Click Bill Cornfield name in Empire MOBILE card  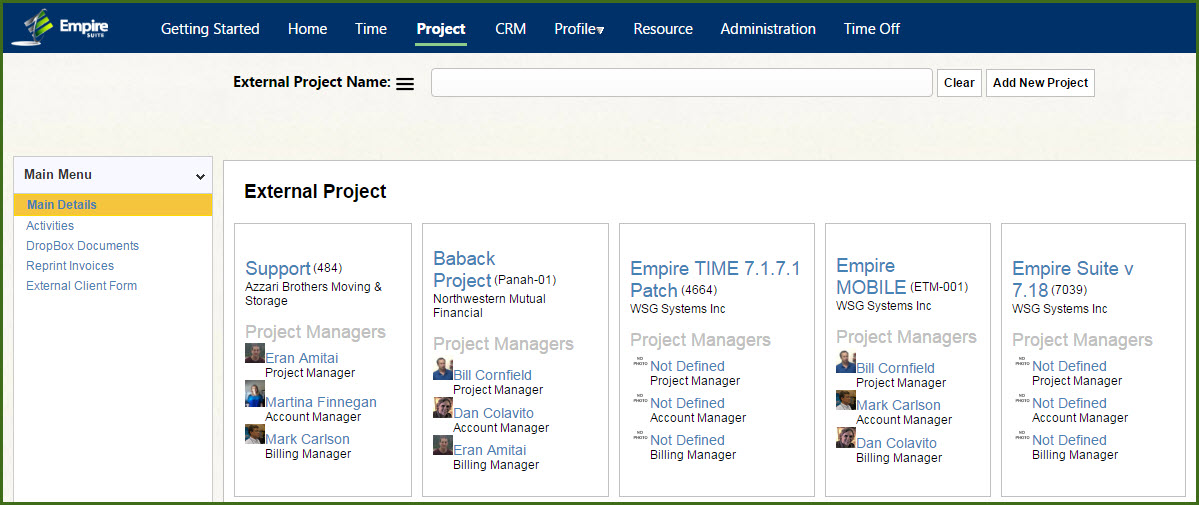pyautogui.click(x=895, y=368)
